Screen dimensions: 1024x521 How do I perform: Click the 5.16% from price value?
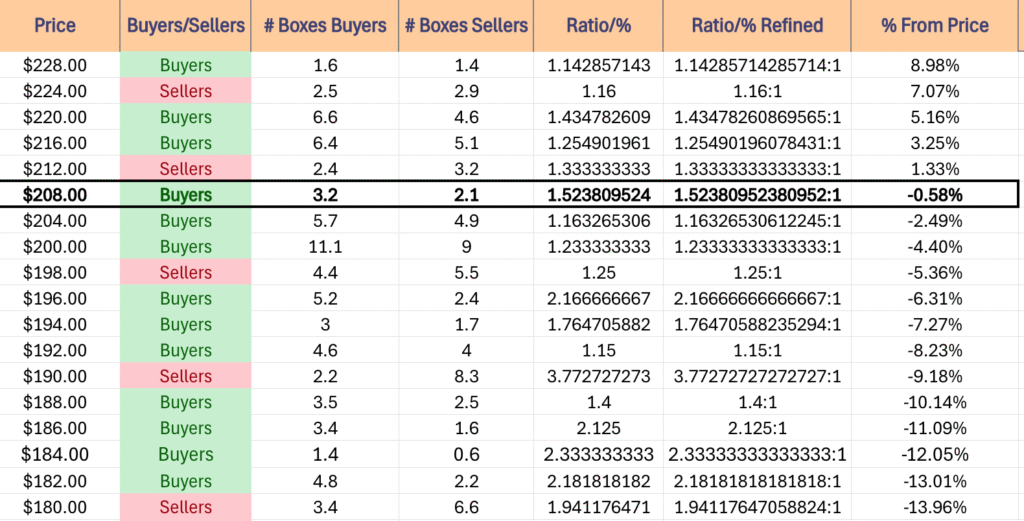(x=935, y=117)
